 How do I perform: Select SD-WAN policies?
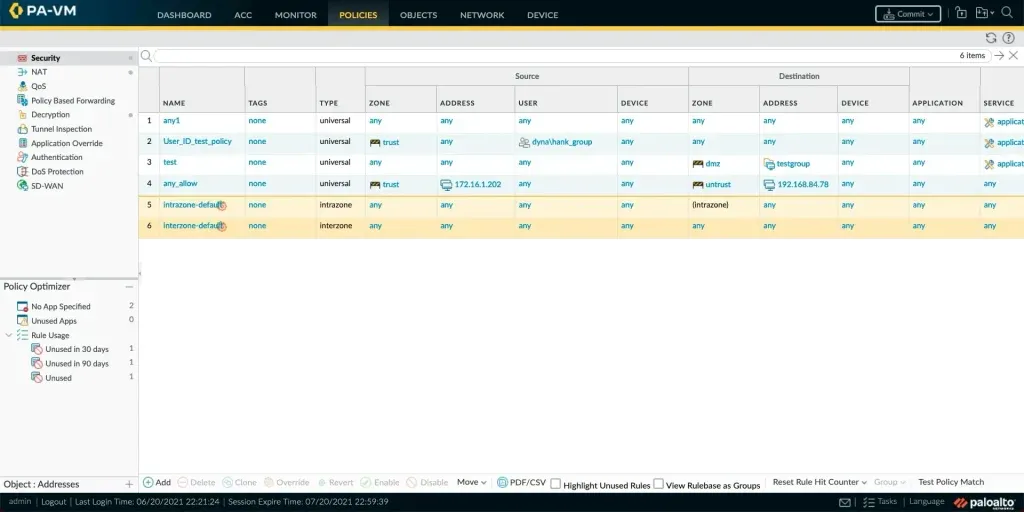tap(46, 185)
